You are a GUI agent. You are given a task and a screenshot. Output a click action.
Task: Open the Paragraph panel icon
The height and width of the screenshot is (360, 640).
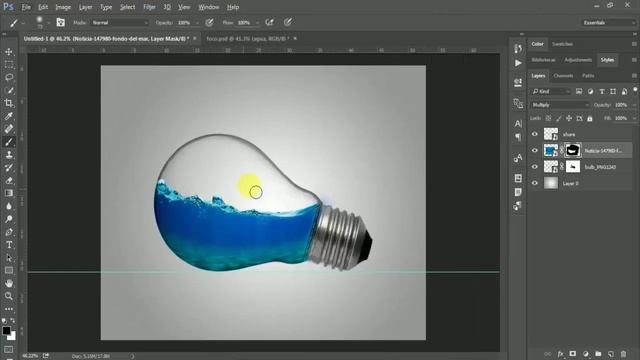pyautogui.click(x=518, y=137)
